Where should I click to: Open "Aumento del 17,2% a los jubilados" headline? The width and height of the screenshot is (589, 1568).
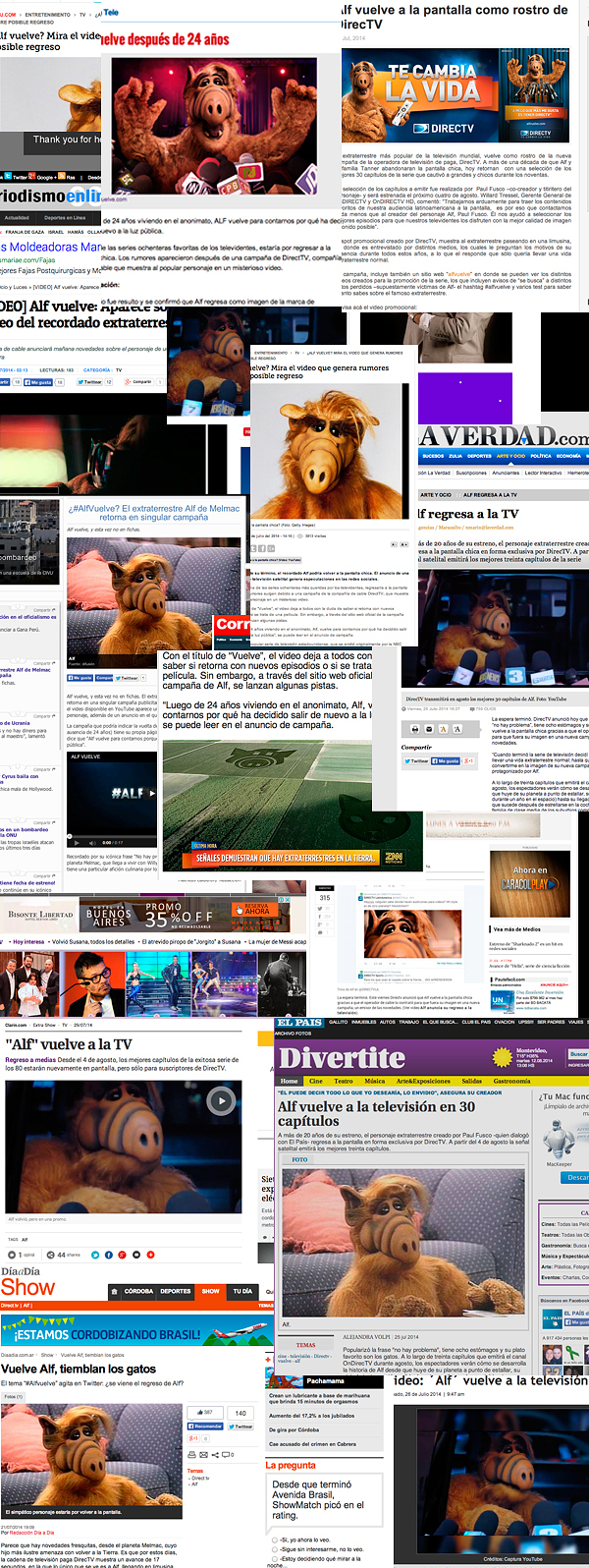coord(313,1416)
